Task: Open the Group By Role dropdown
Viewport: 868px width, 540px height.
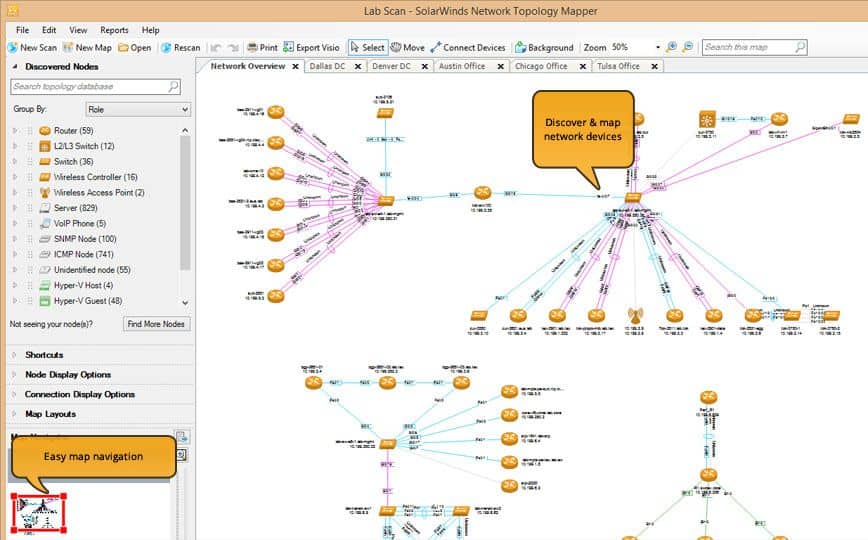Action: click(x=138, y=110)
